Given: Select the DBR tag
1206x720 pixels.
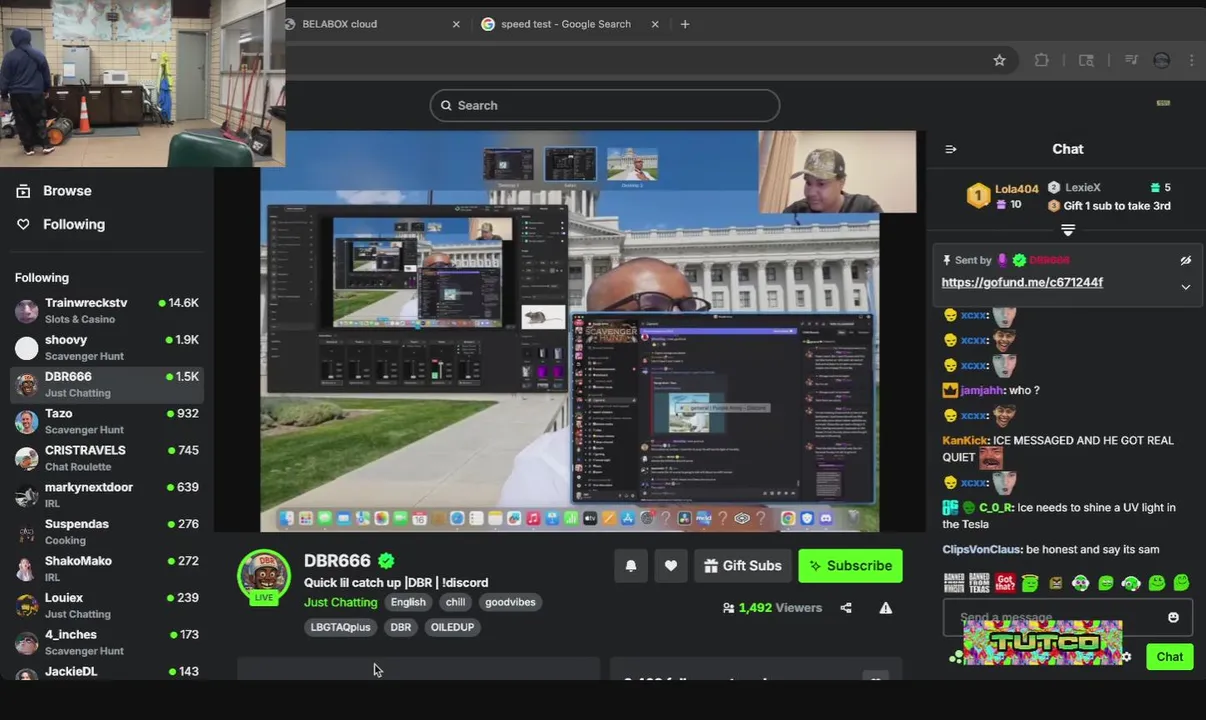Looking at the screenshot, I should coord(401,627).
